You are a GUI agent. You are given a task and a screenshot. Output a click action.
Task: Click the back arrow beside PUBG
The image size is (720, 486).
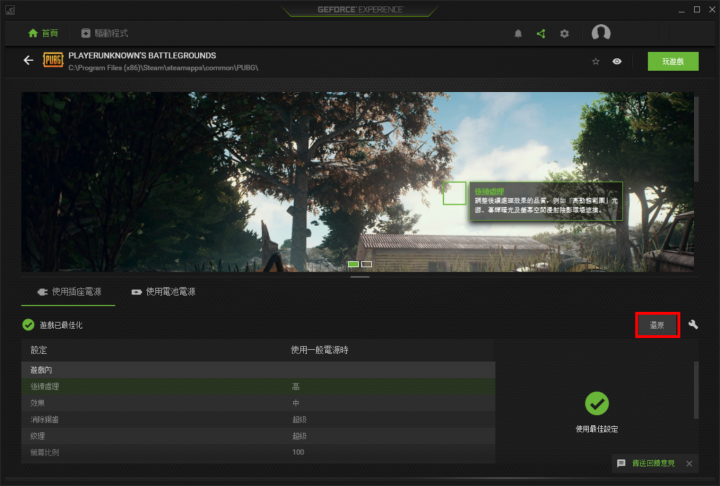pyautogui.click(x=28, y=60)
